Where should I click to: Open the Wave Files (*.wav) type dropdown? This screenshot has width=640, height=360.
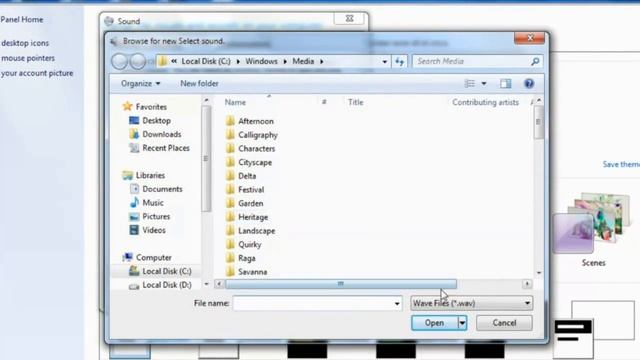(x=471, y=303)
